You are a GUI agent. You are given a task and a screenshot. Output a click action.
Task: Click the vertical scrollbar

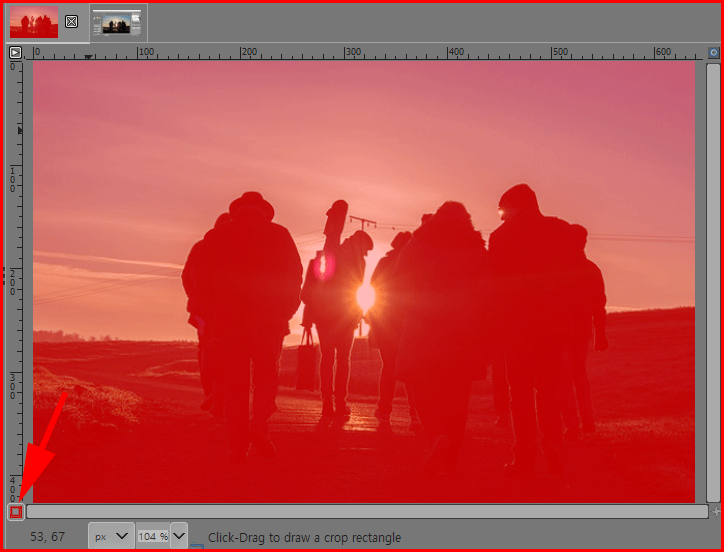coord(713,283)
